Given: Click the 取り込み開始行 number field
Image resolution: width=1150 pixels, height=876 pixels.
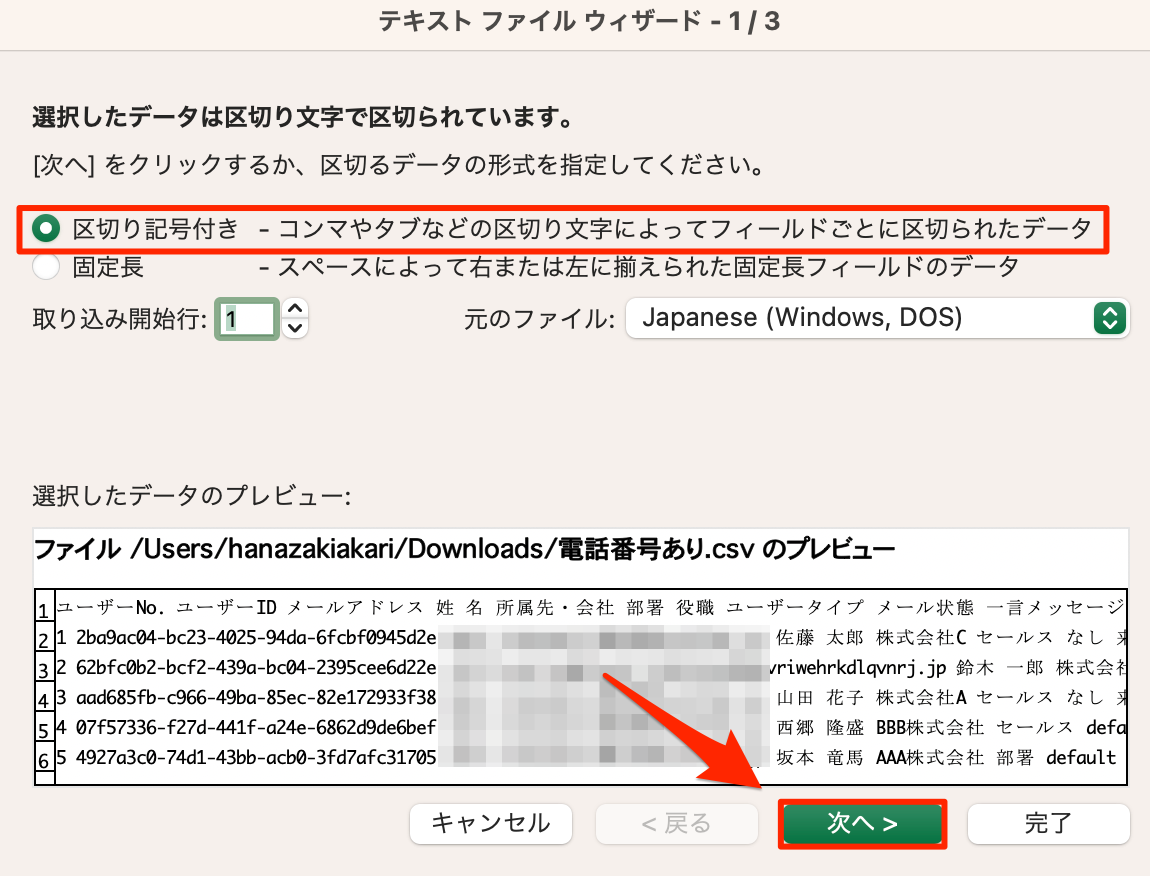Looking at the screenshot, I should point(247,319).
